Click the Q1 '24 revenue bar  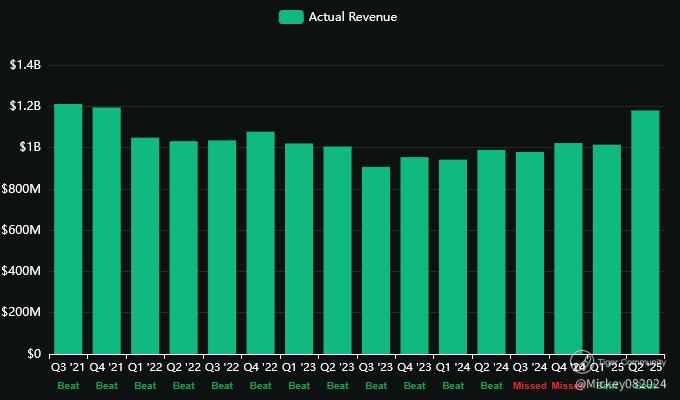tap(453, 256)
